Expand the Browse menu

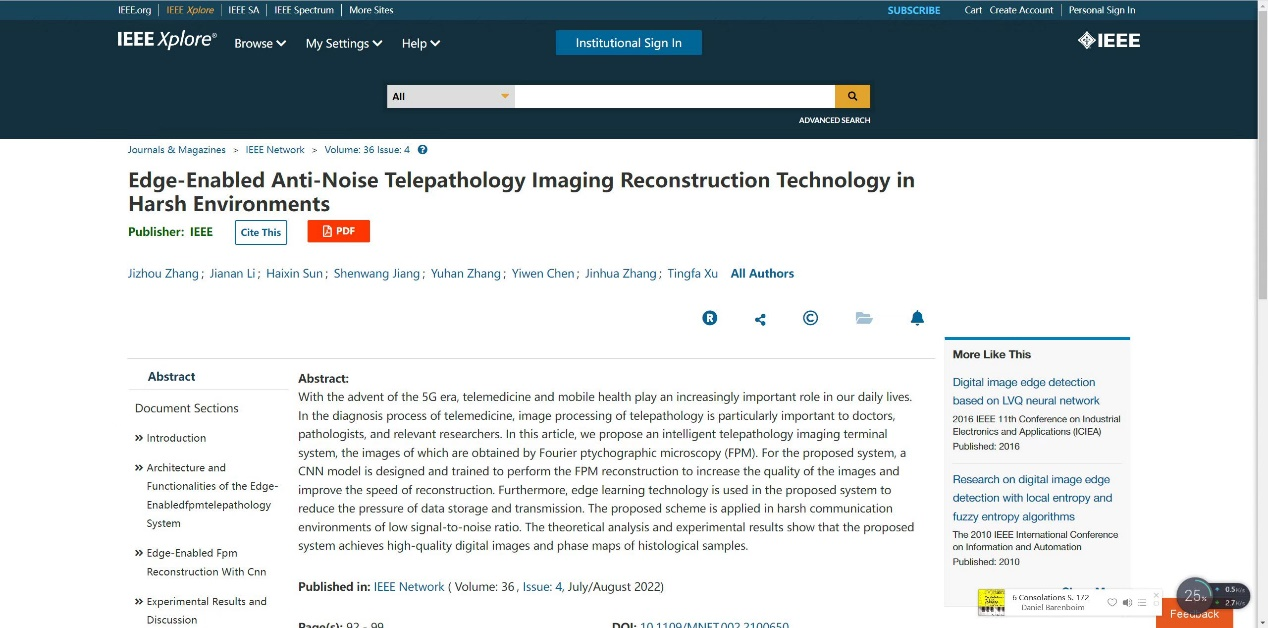pyautogui.click(x=260, y=44)
